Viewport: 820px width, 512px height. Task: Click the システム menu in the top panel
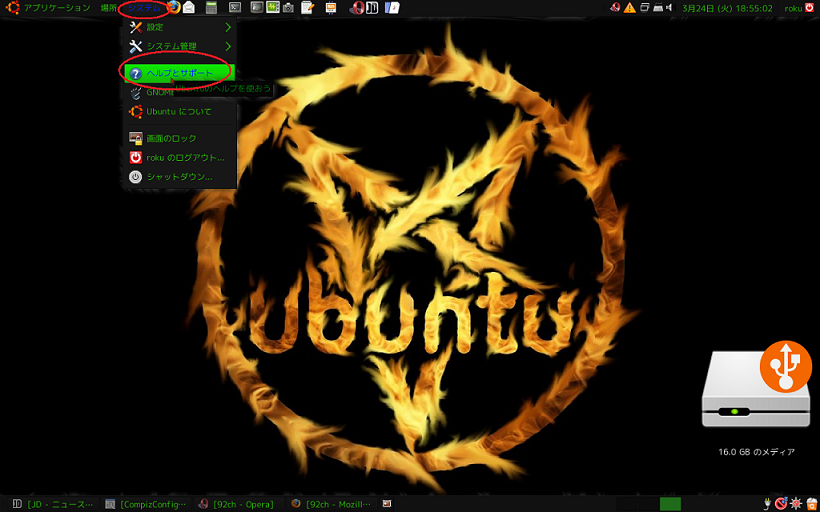[x=144, y=8]
